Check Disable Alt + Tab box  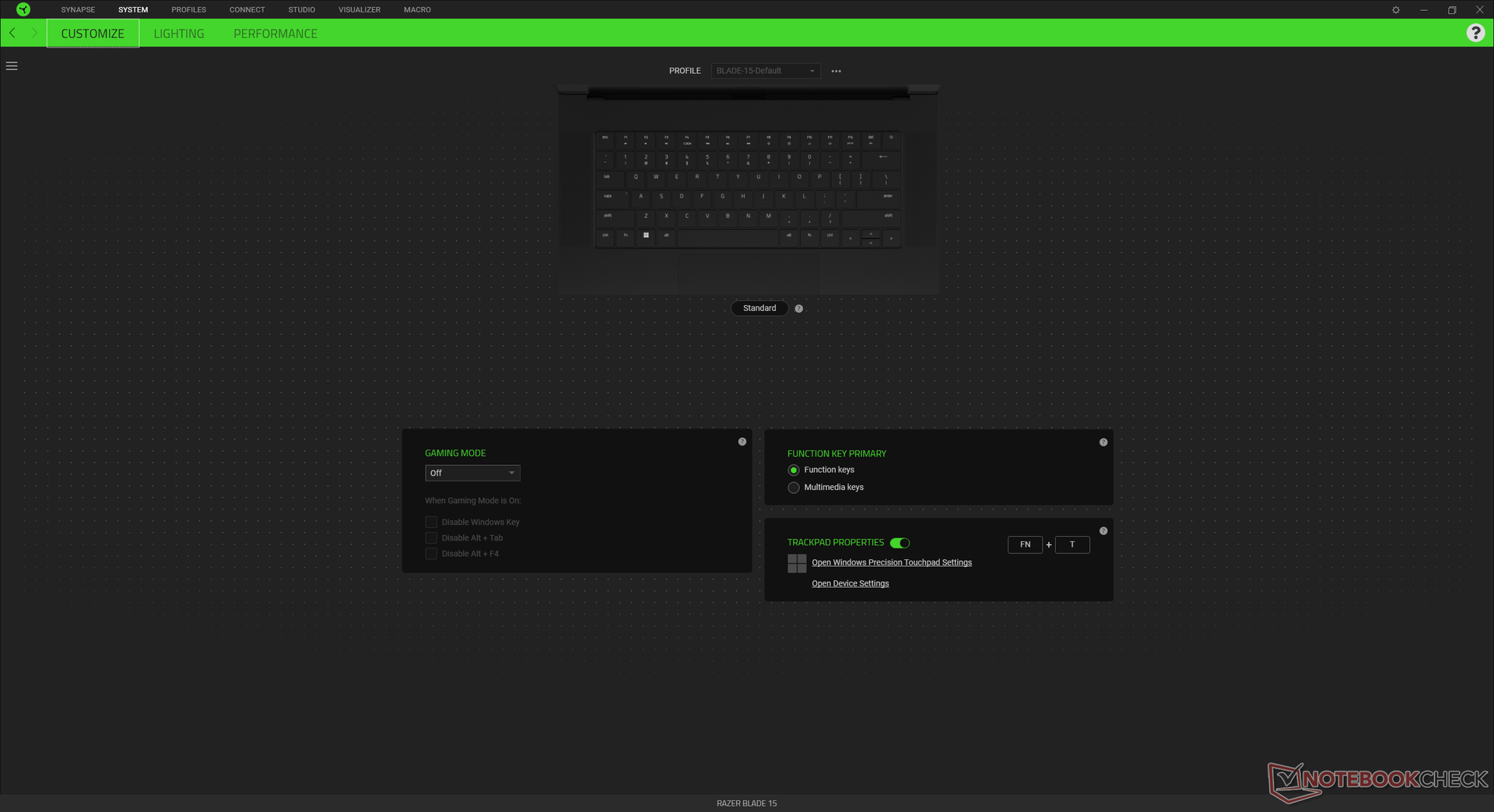(431, 538)
